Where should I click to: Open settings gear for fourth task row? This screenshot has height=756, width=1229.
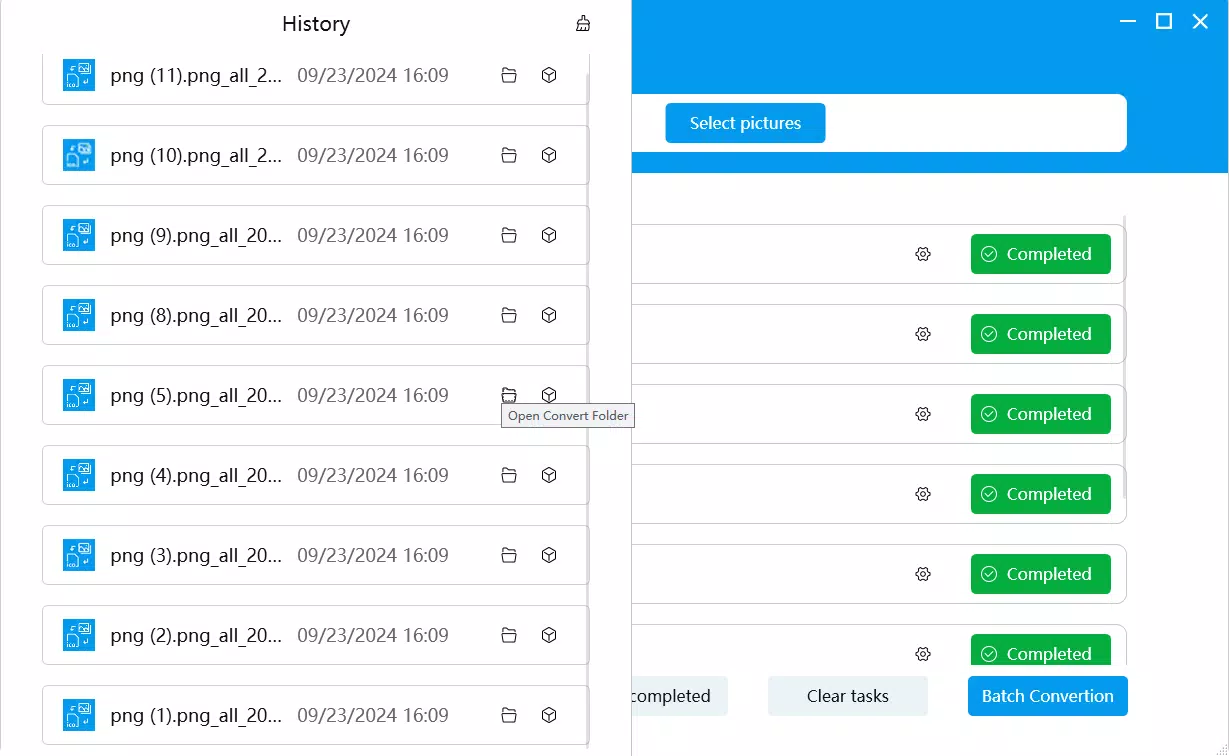pyautogui.click(x=923, y=494)
